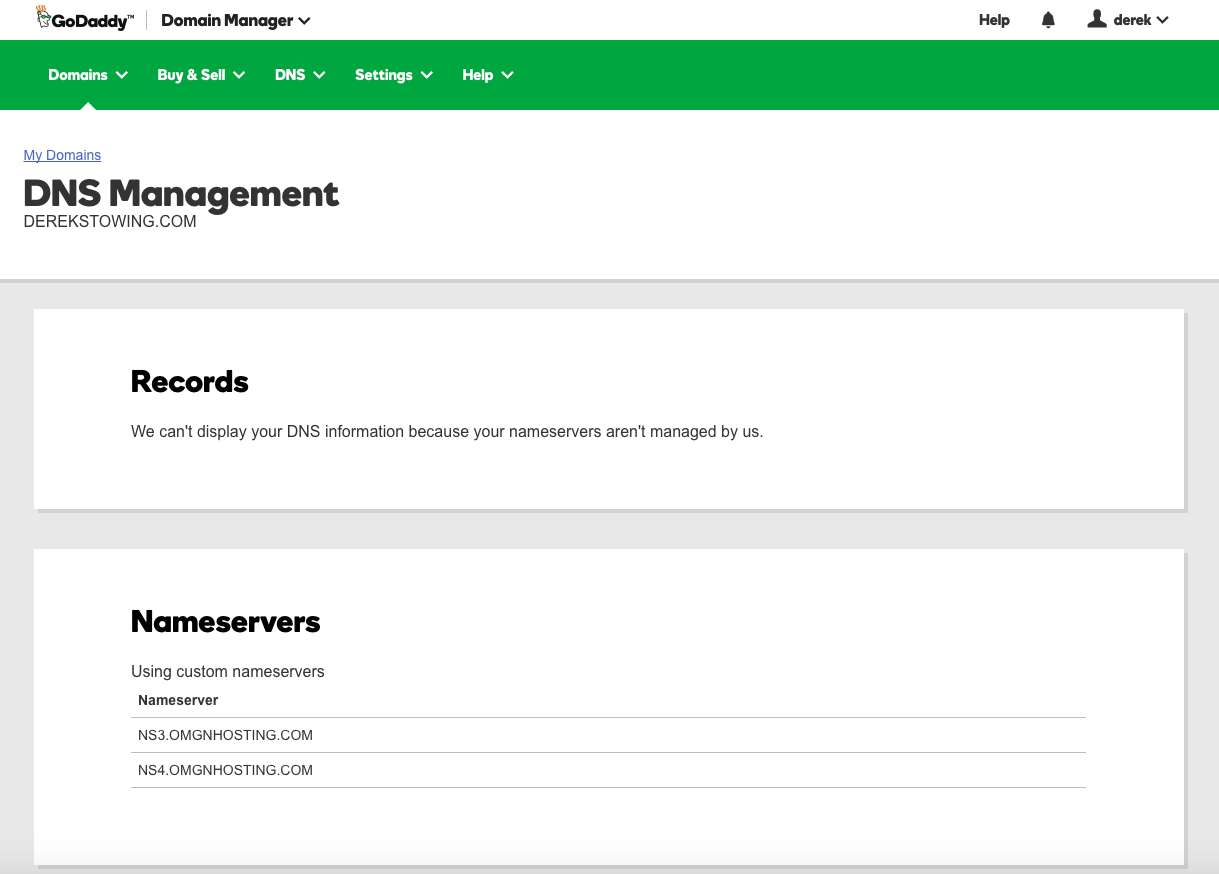Expand the derek account menu
The height and width of the screenshot is (874, 1219).
[1141, 20]
